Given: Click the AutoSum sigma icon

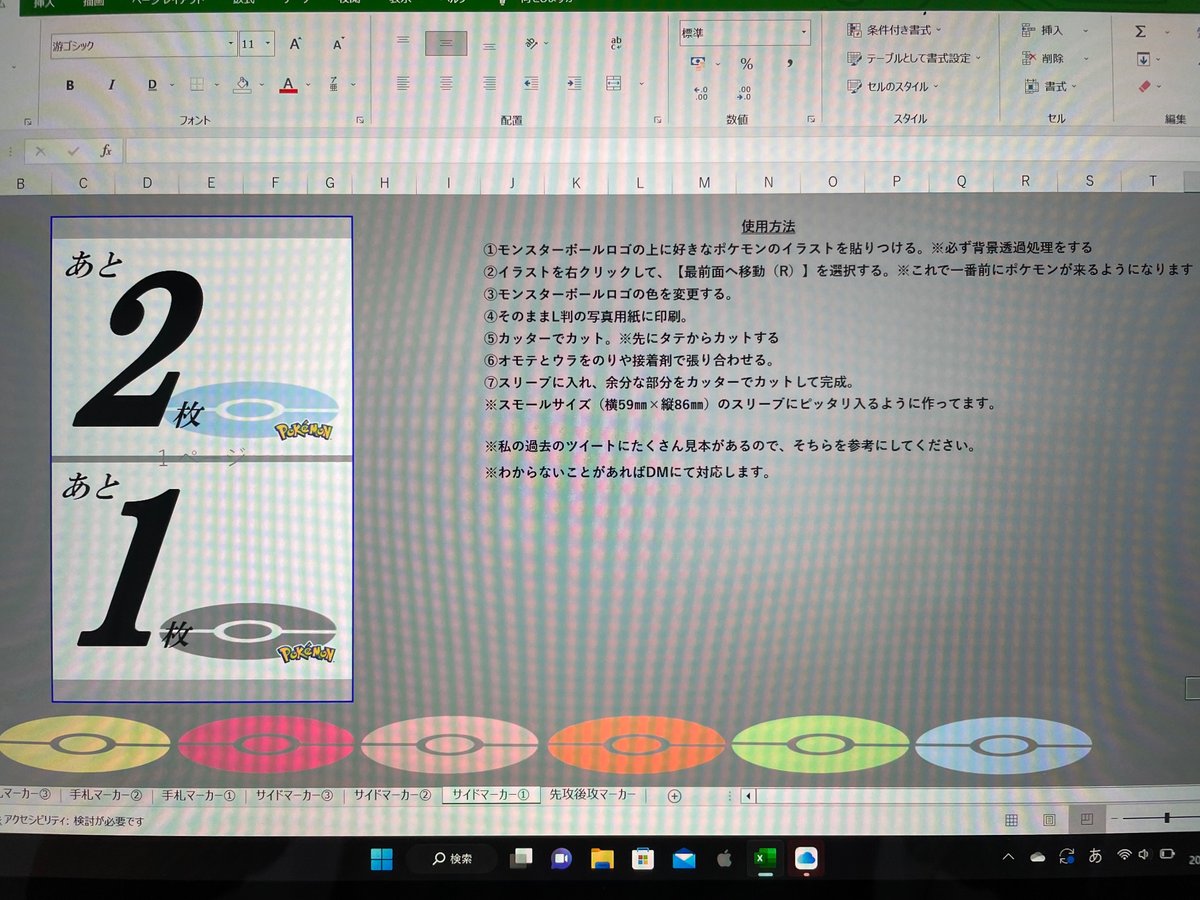Looking at the screenshot, I should coord(1140,31).
